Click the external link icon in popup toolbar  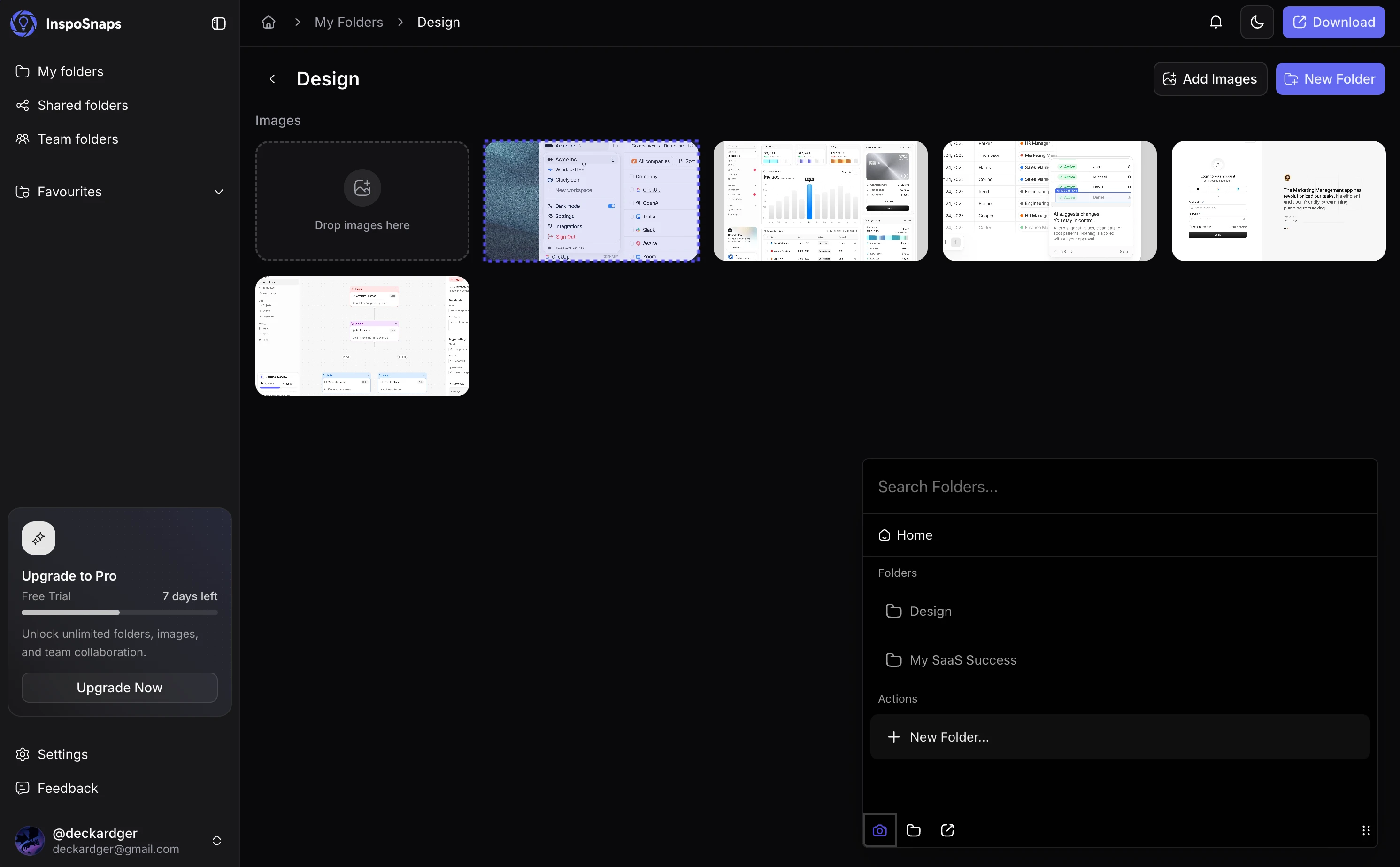[x=947, y=830]
